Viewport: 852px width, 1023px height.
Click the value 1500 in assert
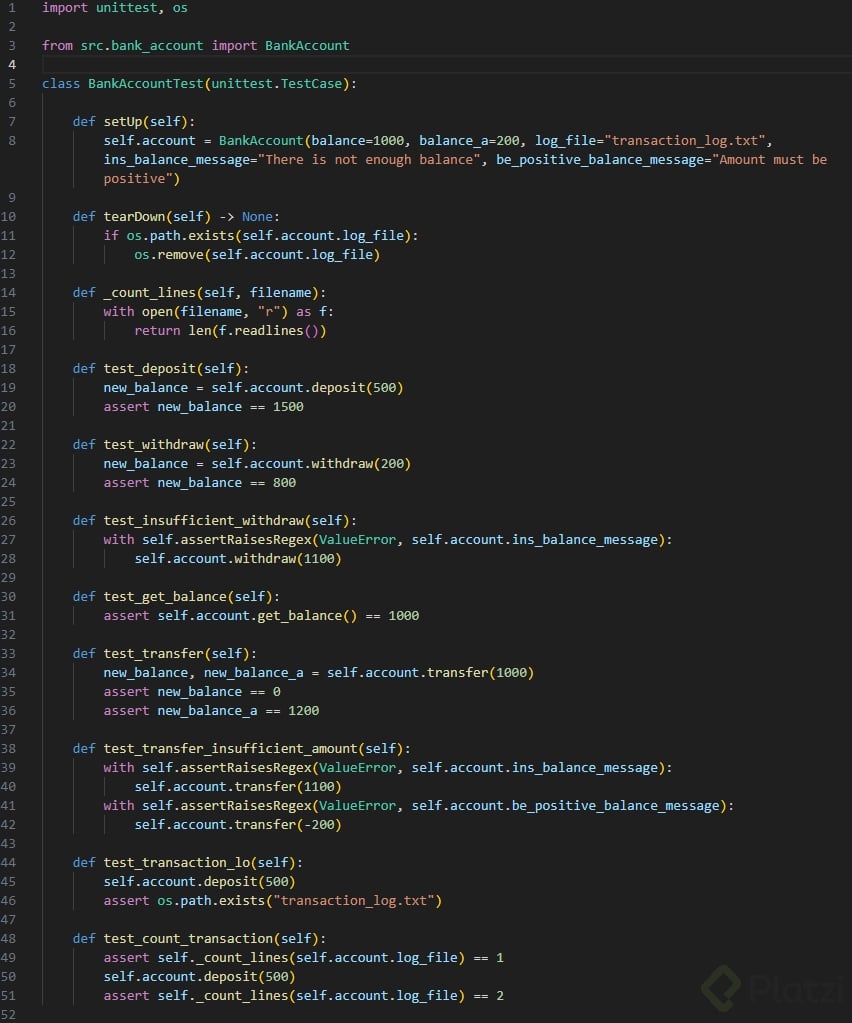tap(288, 406)
